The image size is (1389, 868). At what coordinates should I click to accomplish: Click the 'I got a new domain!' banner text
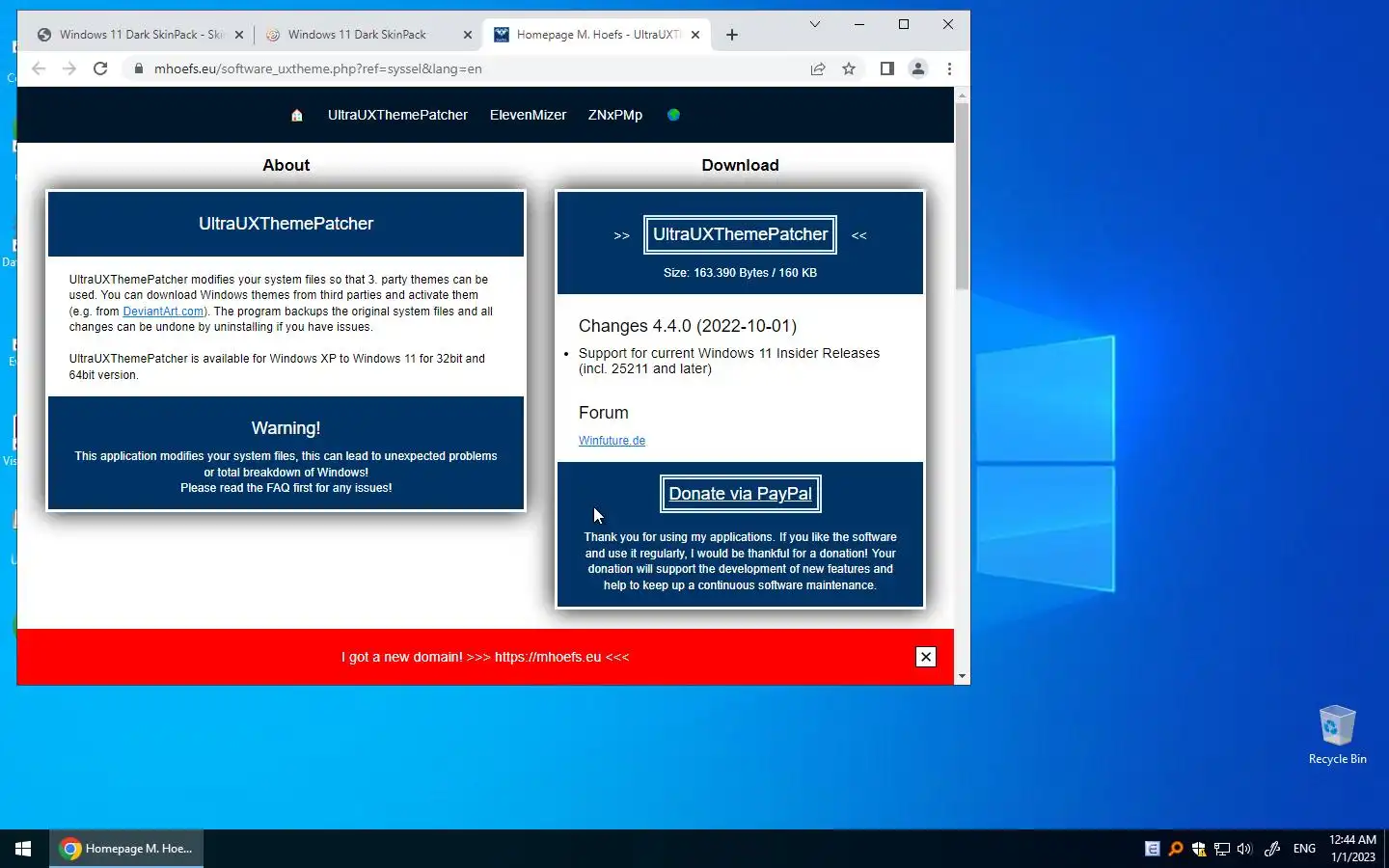(485, 657)
